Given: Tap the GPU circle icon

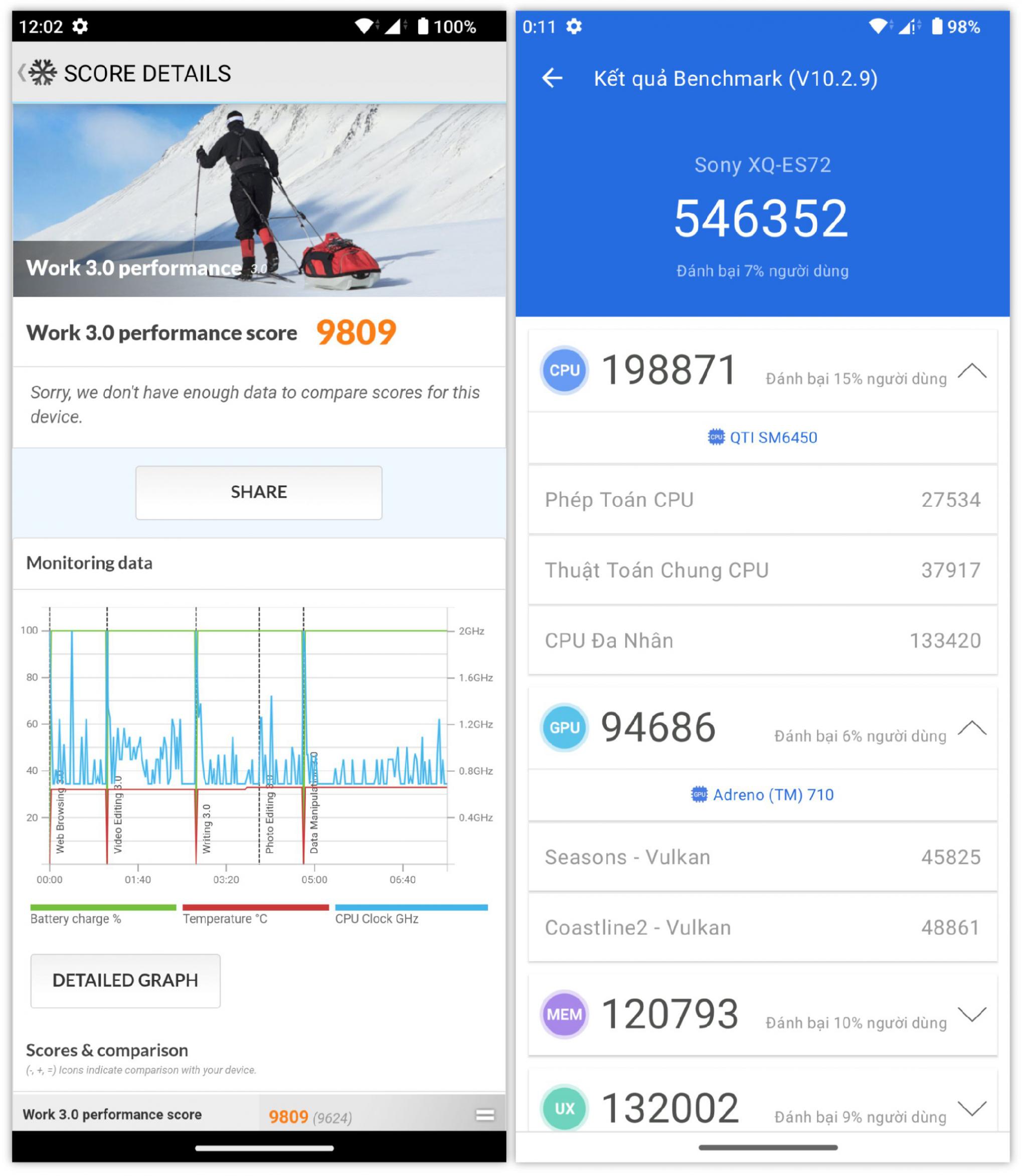Looking at the screenshot, I should [x=564, y=728].
